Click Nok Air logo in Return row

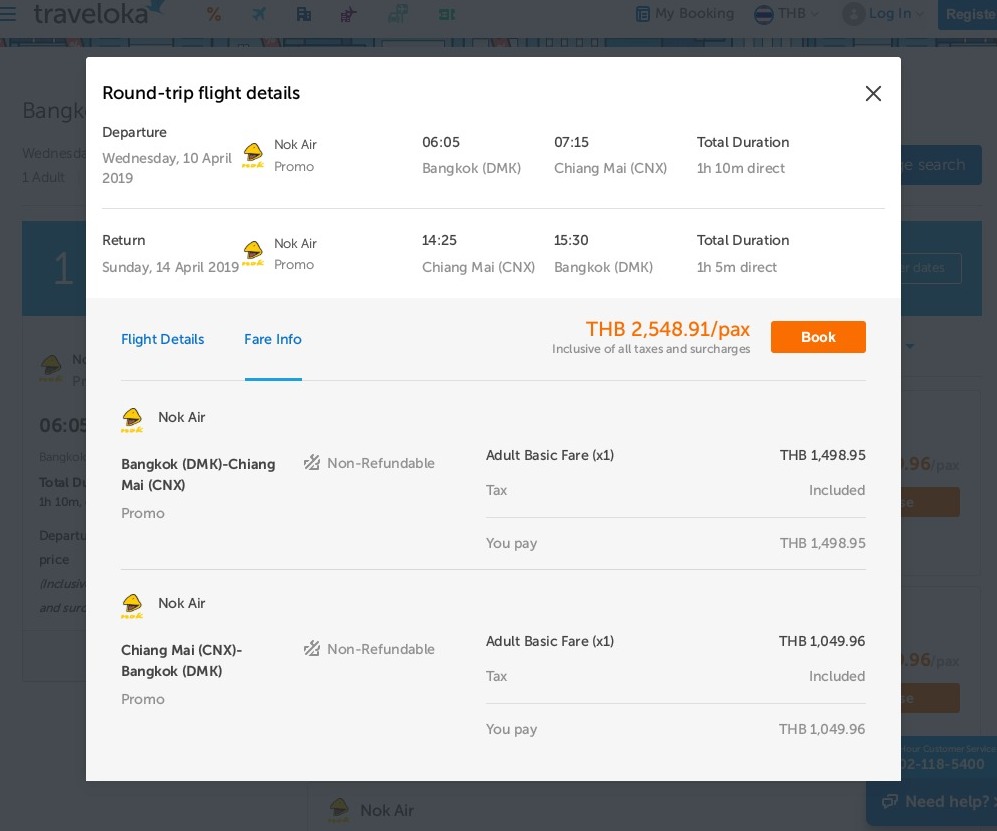click(253, 253)
